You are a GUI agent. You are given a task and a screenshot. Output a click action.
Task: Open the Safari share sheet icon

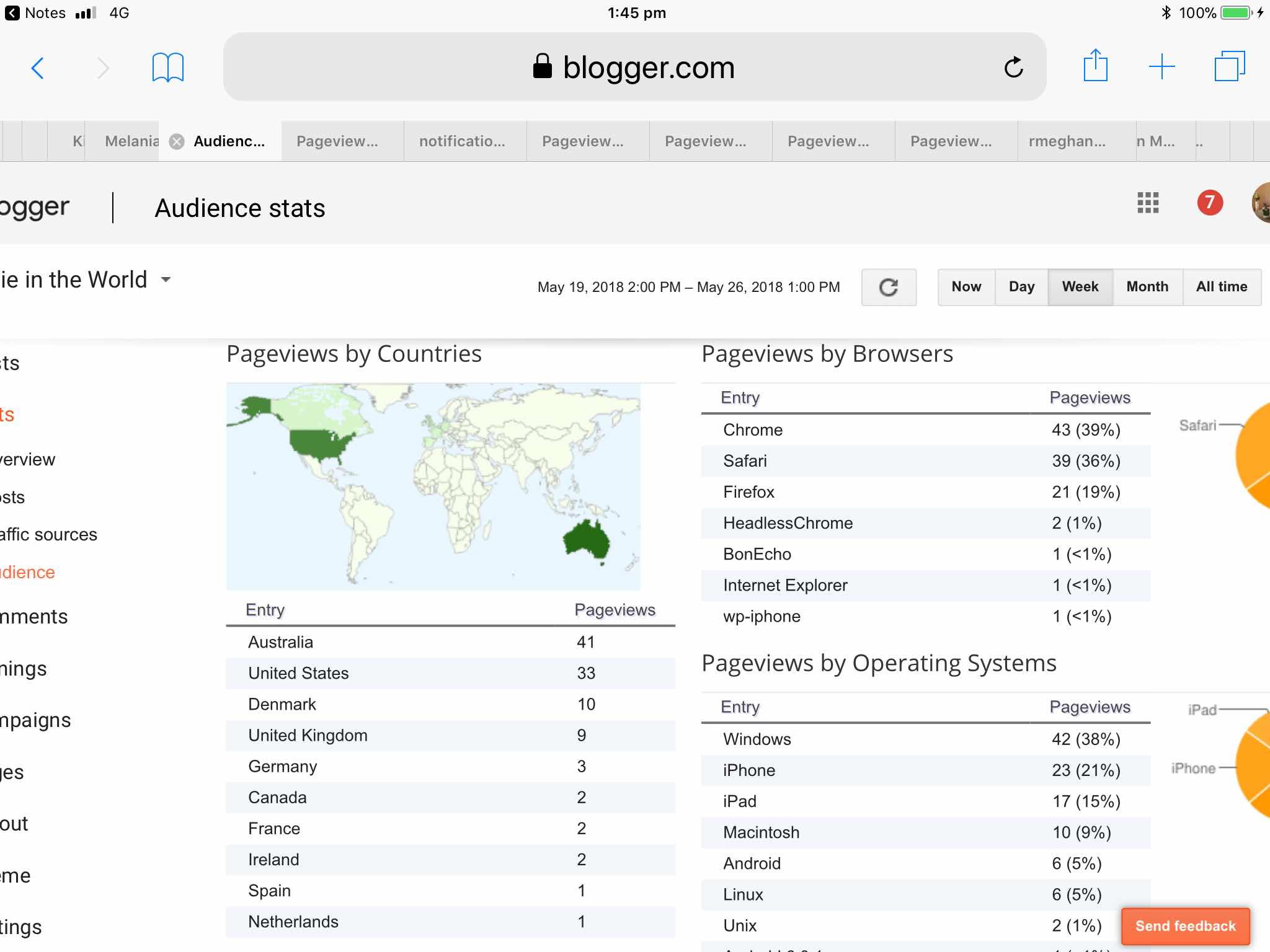click(x=1095, y=66)
